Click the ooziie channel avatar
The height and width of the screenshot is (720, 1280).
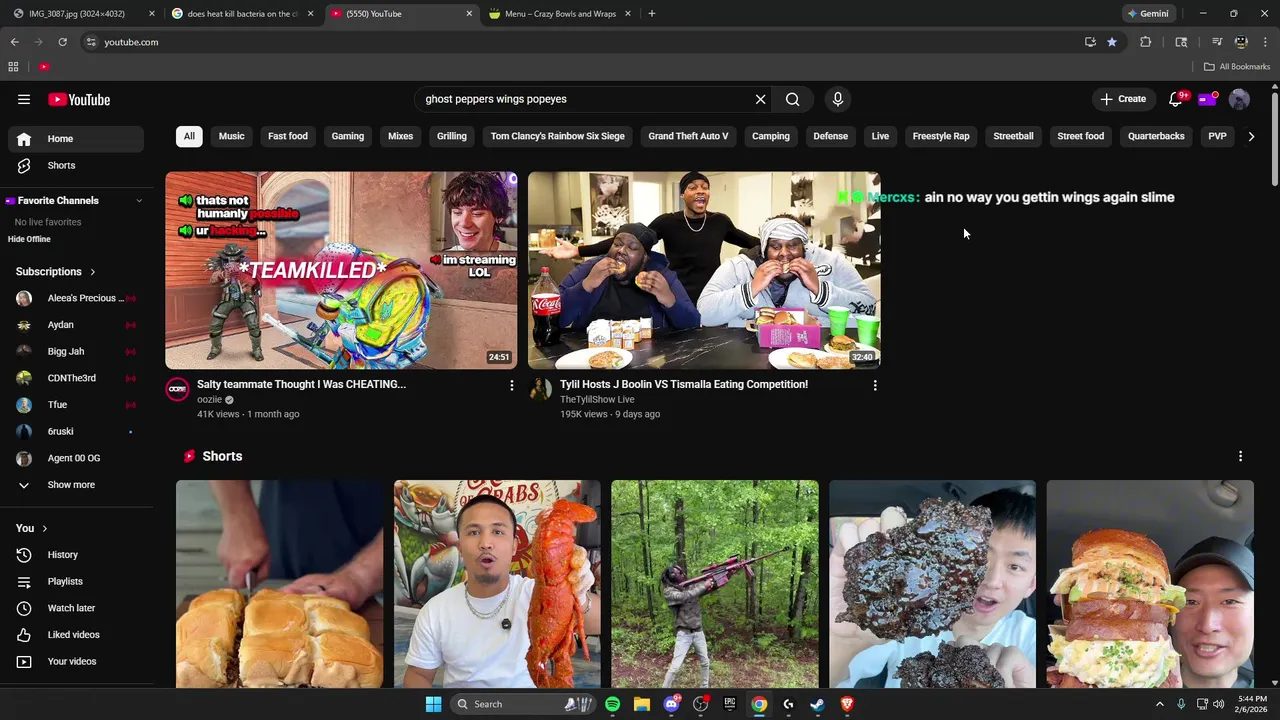[x=177, y=390]
